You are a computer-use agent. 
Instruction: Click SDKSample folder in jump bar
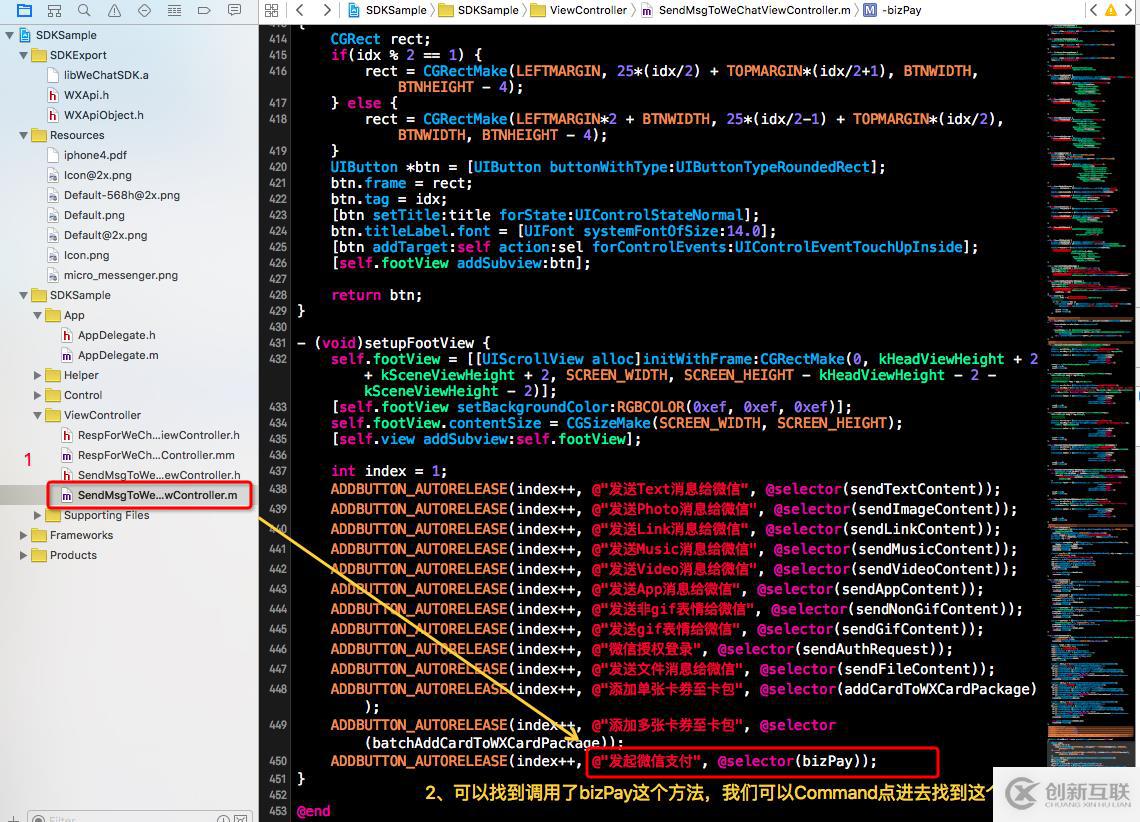pyautogui.click(x=478, y=10)
